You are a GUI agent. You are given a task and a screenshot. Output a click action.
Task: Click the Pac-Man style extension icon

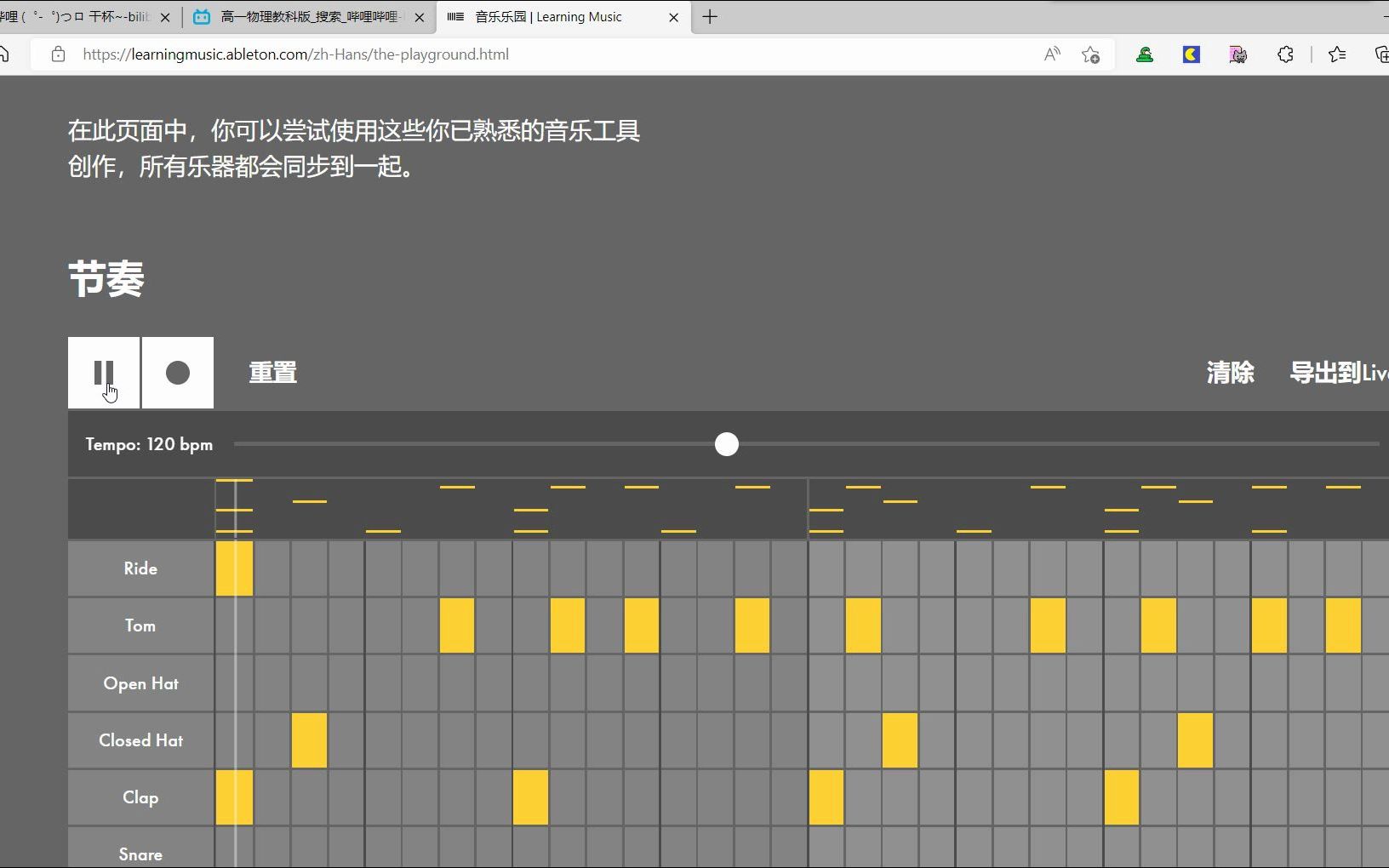[1190, 54]
